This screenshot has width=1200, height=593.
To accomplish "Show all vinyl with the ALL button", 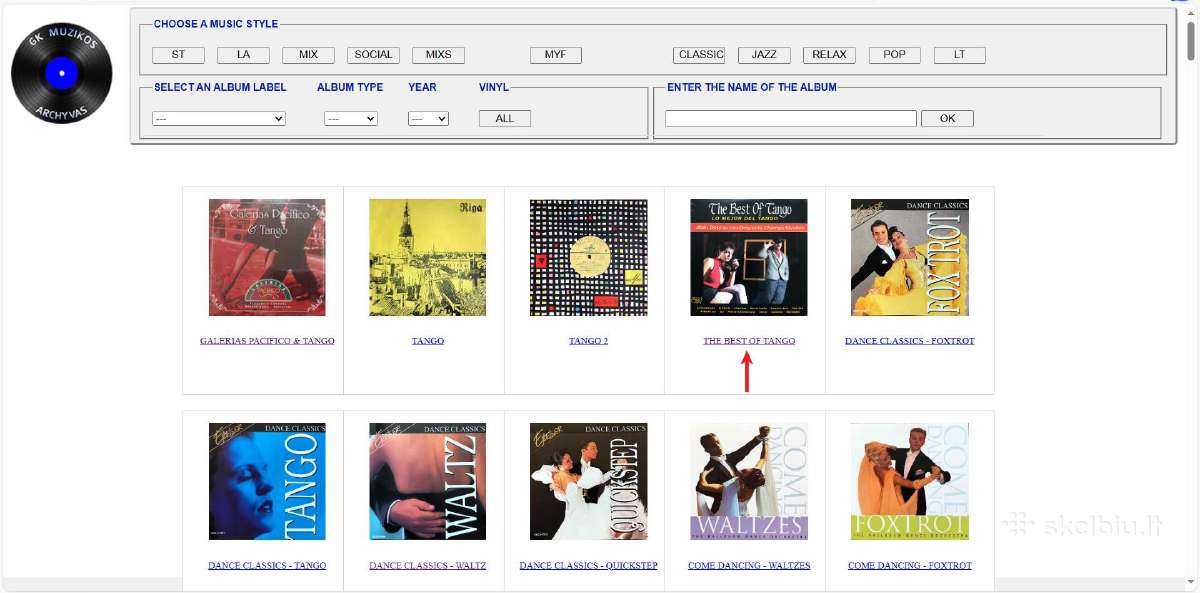I will pyautogui.click(x=505, y=118).
